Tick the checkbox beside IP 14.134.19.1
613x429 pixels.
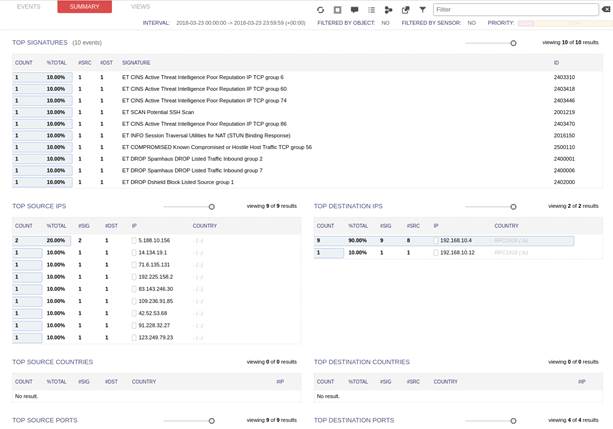coord(135,253)
